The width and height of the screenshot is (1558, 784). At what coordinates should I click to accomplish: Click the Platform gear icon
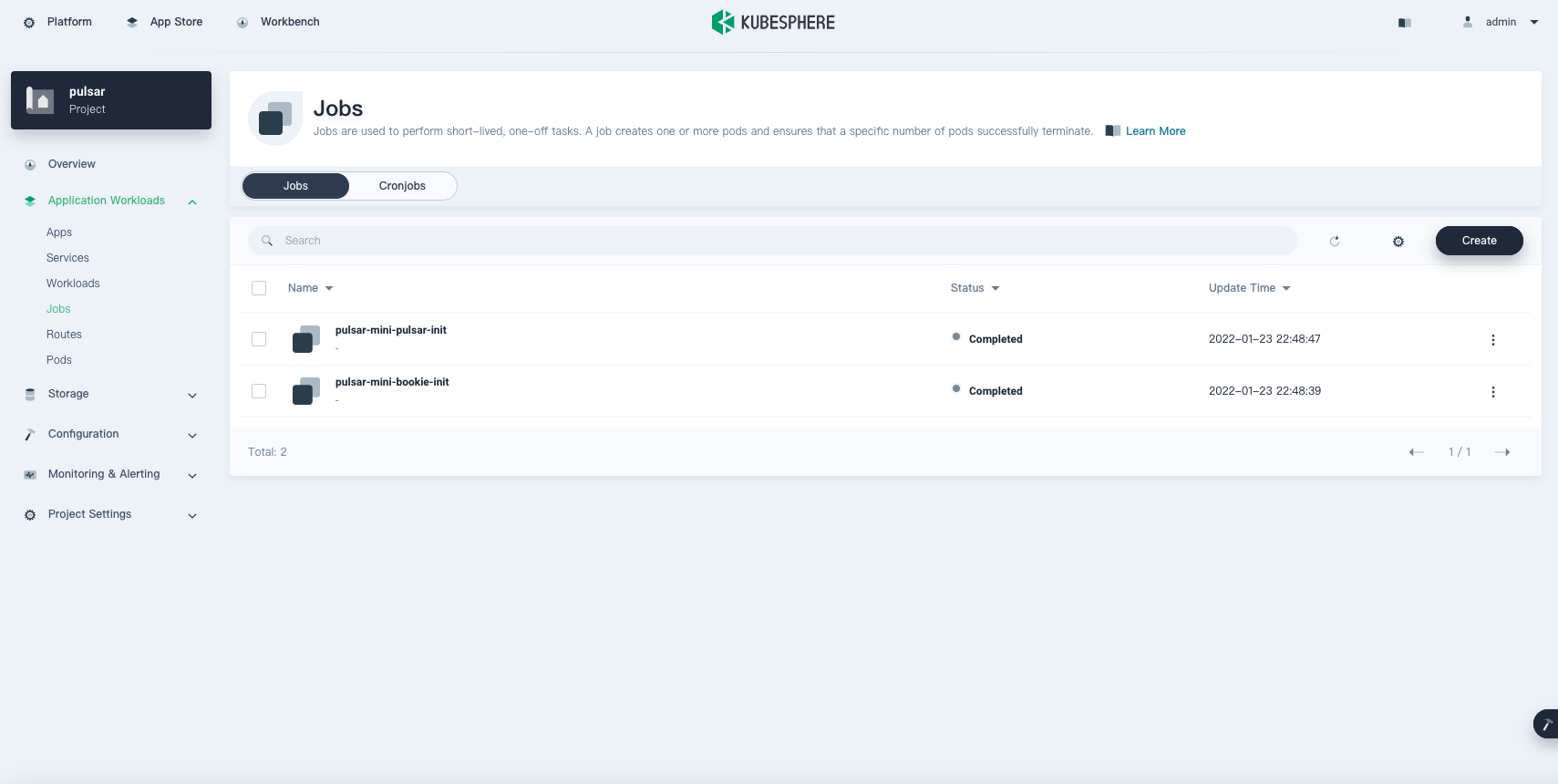[29, 23]
